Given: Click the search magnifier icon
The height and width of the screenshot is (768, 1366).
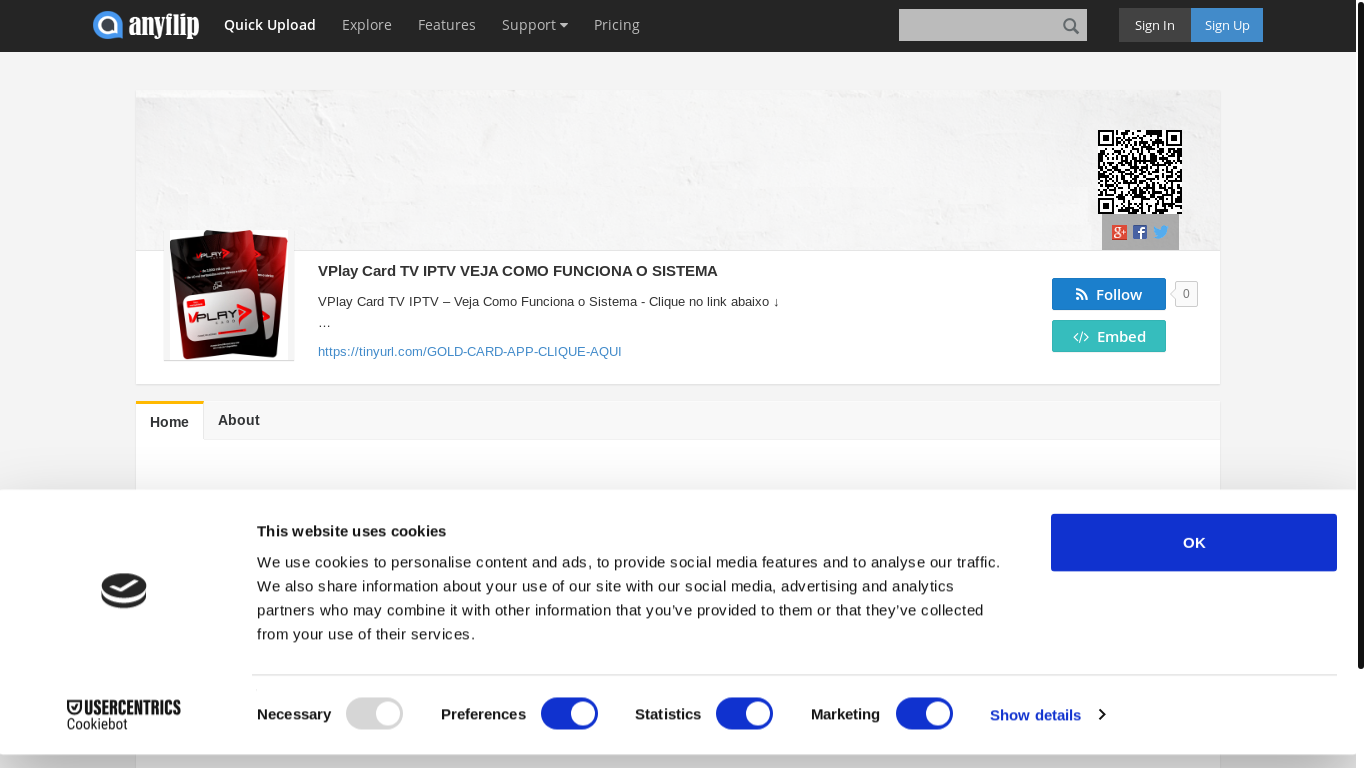Looking at the screenshot, I should 1071,26.
